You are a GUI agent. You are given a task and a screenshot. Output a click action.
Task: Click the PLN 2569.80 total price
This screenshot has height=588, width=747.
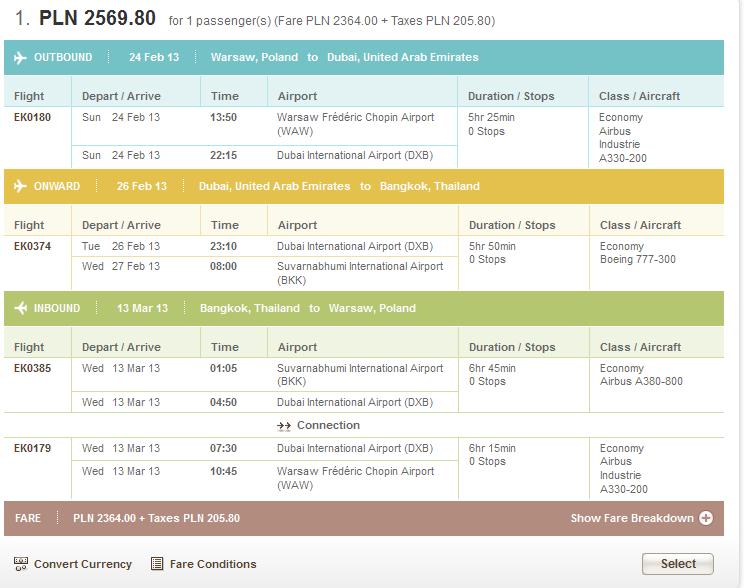tap(97, 18)
